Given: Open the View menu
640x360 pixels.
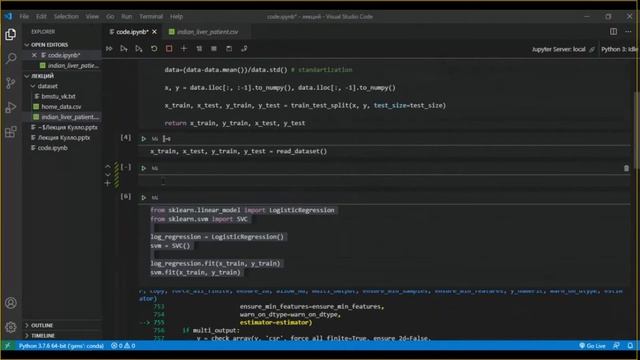Looking at the screenshot, I should pos(92,16).
